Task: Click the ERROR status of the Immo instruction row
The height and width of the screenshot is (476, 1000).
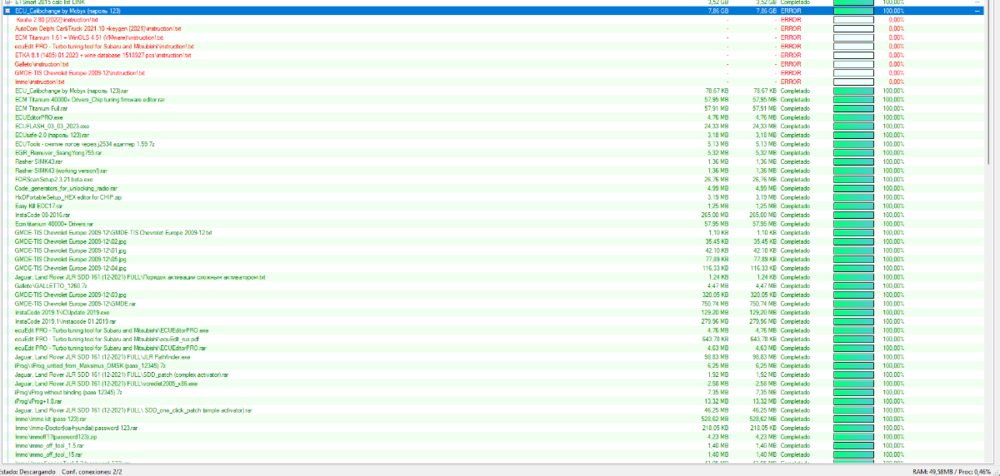Action: click(790, 82)
